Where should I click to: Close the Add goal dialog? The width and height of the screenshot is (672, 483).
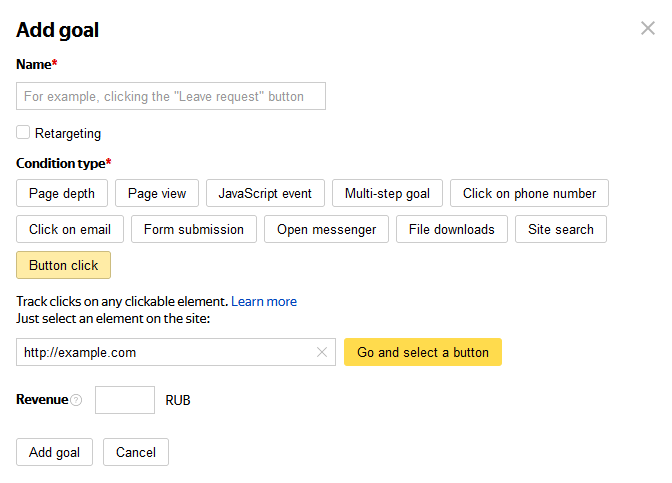[x=648, y=28]
